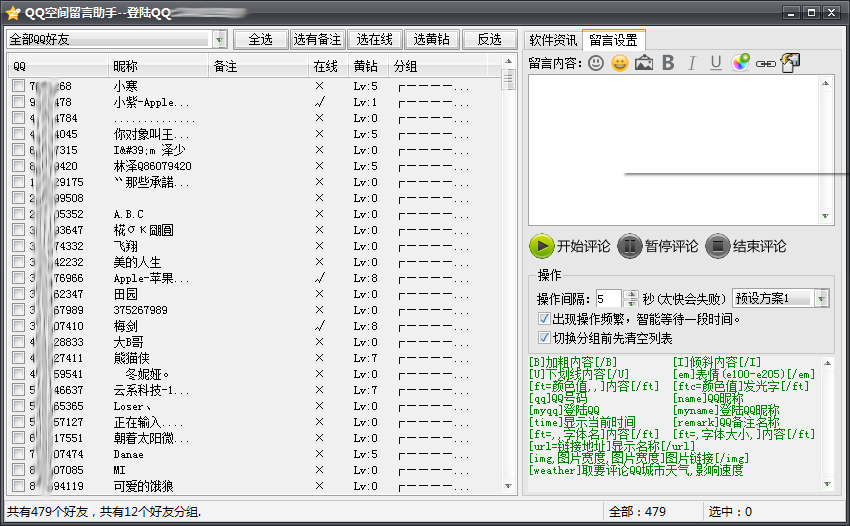Image resolution: width=850 pixels, height=526 pixels.
Task: Click the 备注 column header
Action: 259,66
